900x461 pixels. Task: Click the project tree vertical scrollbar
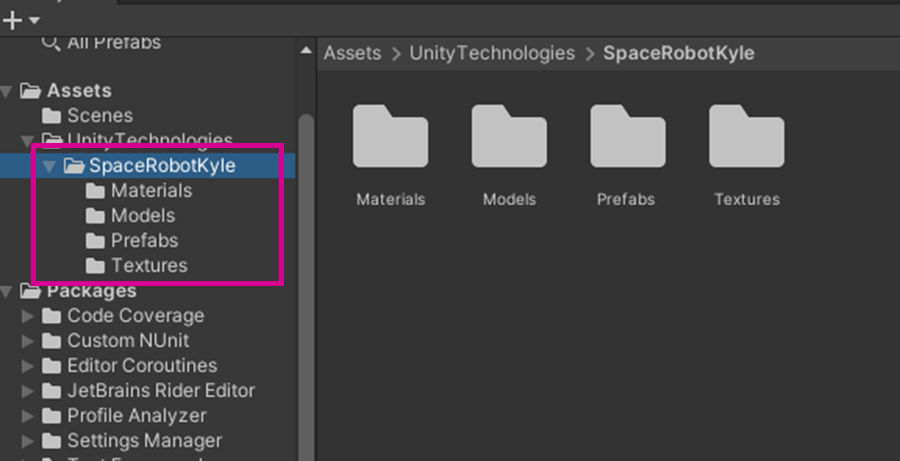(306, 250)
